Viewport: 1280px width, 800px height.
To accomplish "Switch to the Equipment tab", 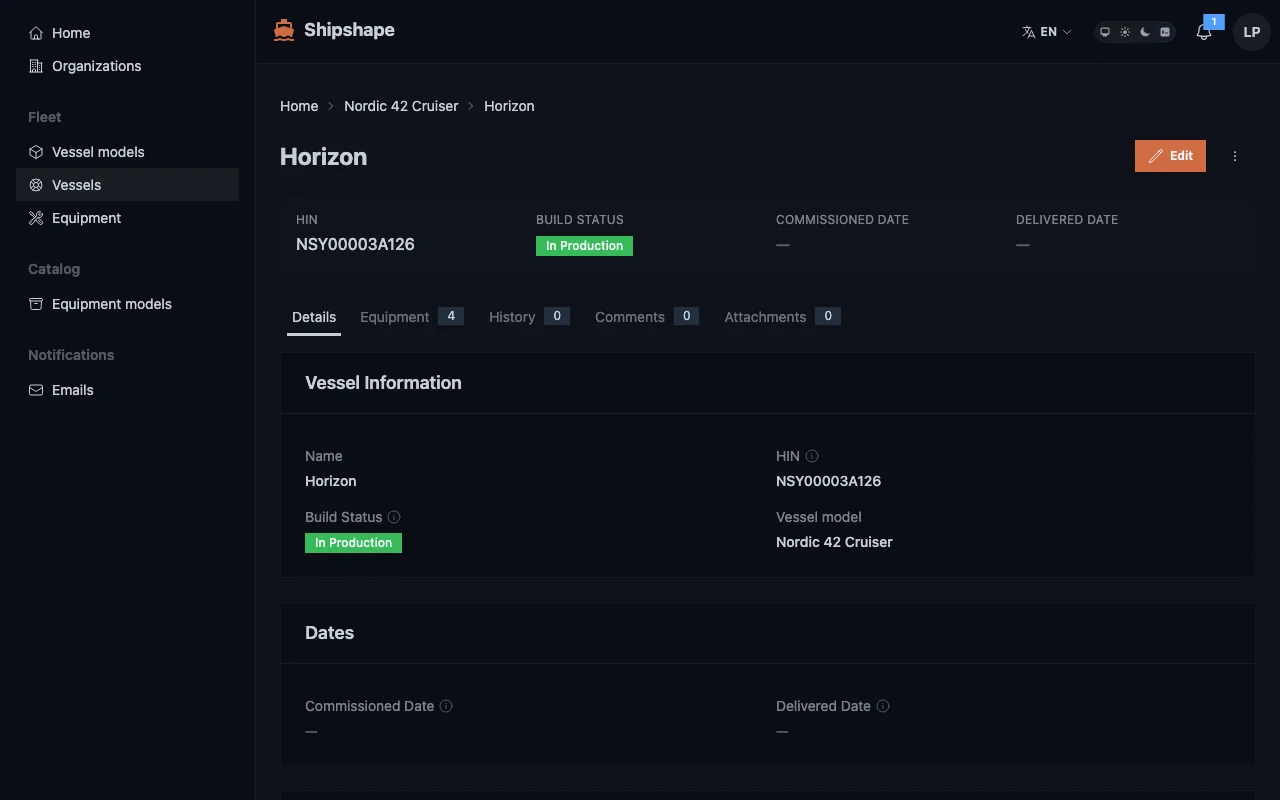I will 395,317.
